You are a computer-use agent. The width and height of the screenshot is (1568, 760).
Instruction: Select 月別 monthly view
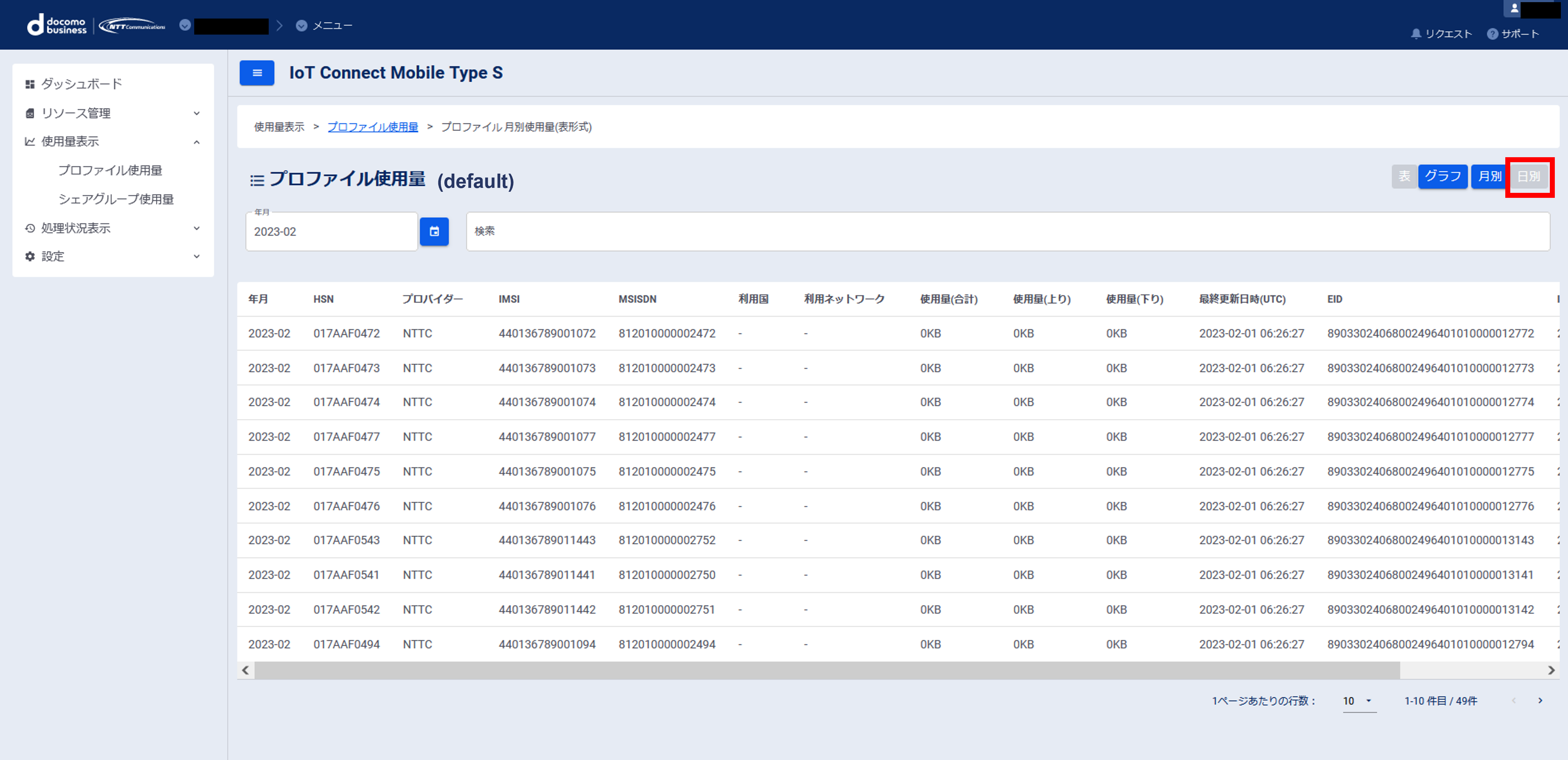click(1489, 176)
